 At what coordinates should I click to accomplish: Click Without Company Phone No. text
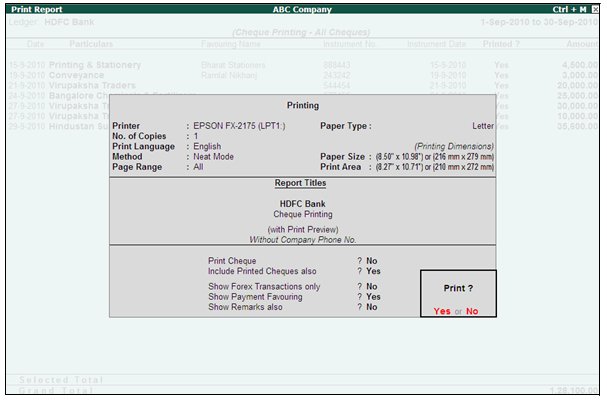pyautogui.click(x=302, y=240)
